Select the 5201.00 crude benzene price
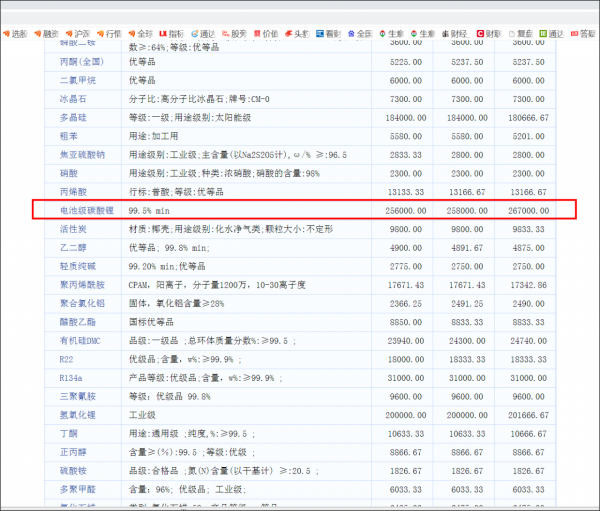The width and height of the screenshot is (600, 511). tap(528, 136)
